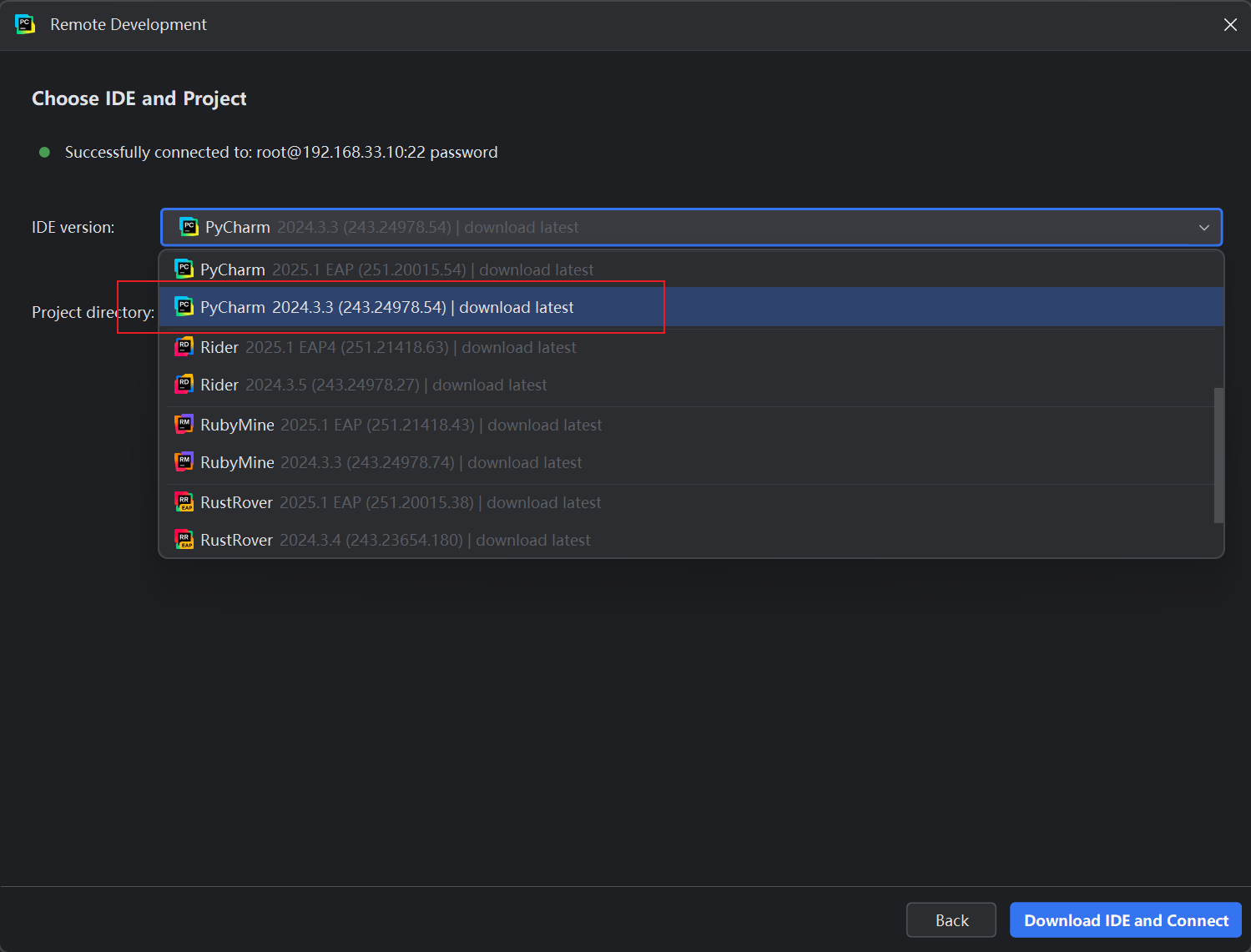
Task: Click the RustRover 2025.1 EAP row icon
Action: click(x=184, y=502)
